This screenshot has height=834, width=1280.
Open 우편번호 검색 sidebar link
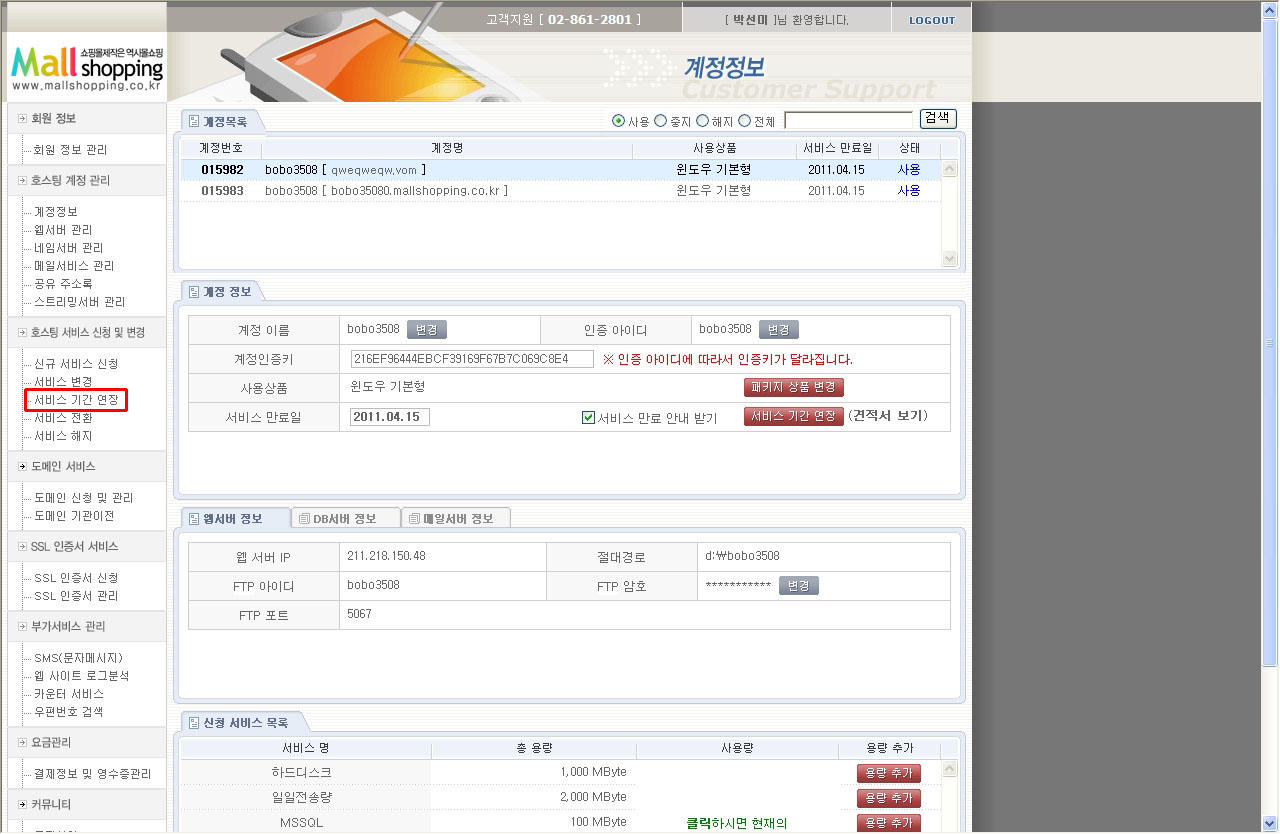(68, 712)
